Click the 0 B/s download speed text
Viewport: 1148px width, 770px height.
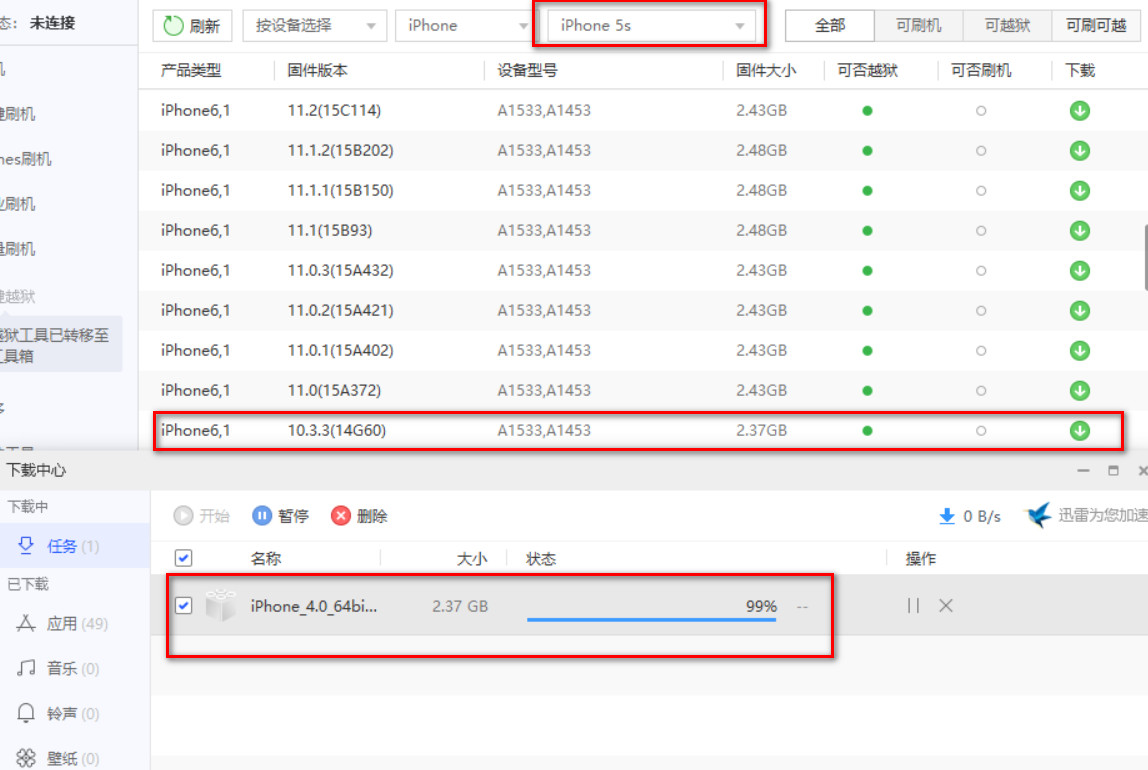(x=982, y=517)
